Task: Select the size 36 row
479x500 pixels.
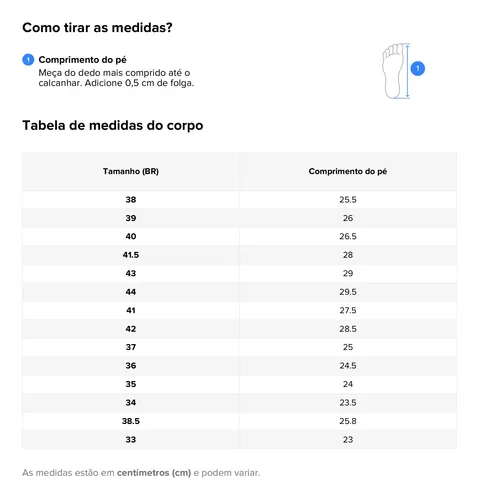Action: pos(239,366)
